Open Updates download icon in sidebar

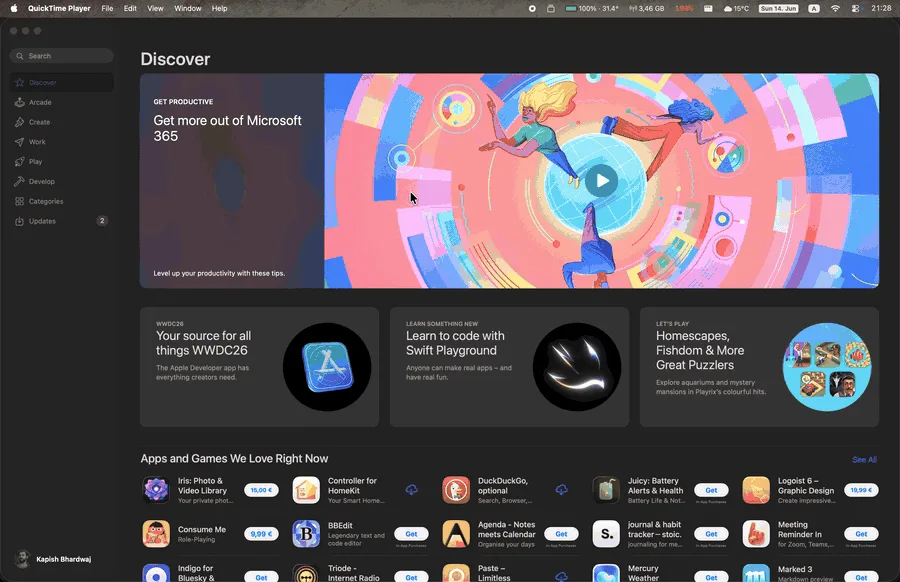(x=20, y=221)
